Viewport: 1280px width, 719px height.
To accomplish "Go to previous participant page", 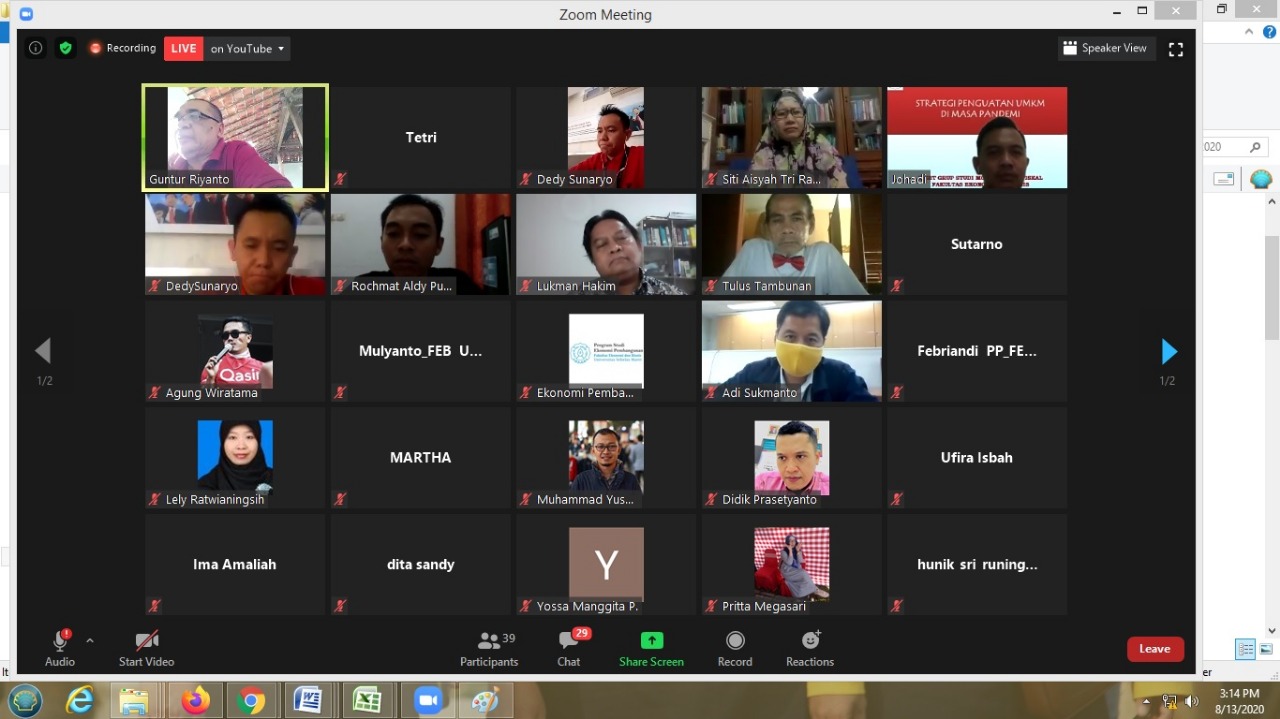I will point(43,350).
